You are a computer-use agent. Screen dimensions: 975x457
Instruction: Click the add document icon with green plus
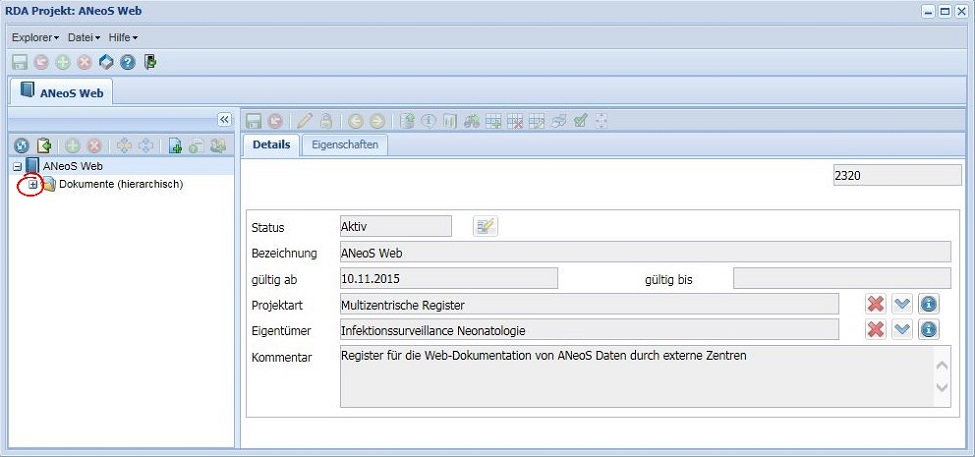175,146
